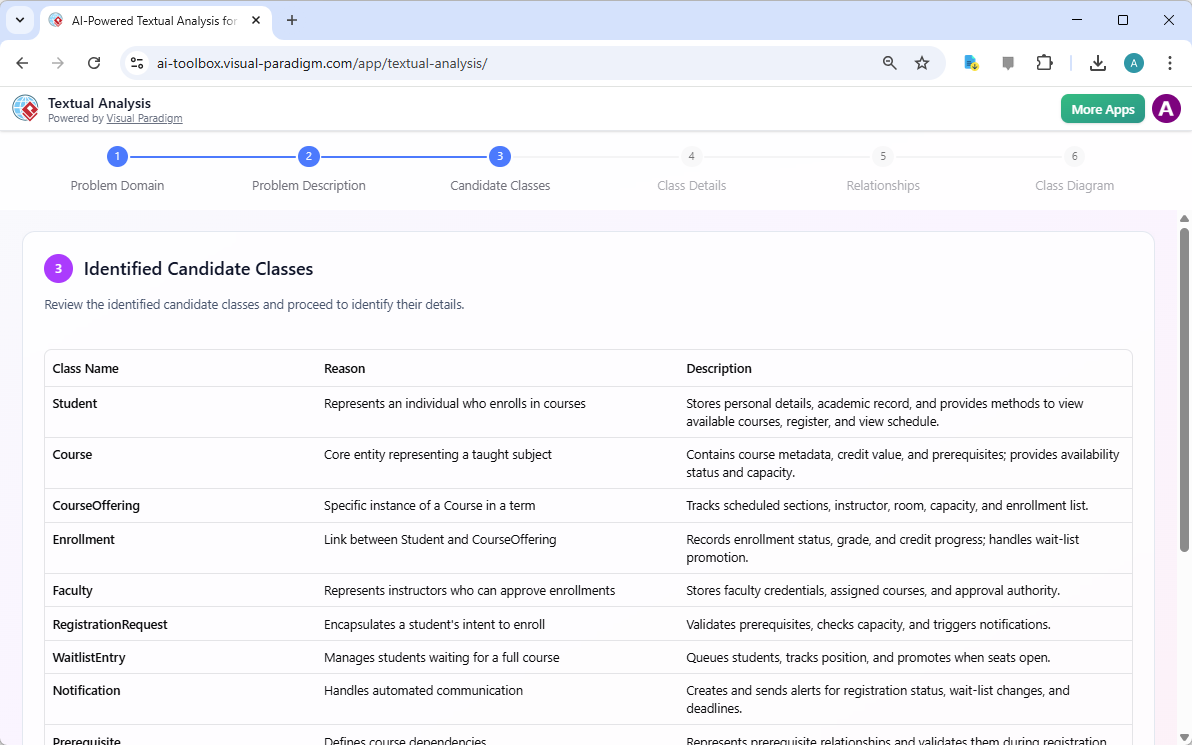Bookmark the page with the star icon
1192x745 pixels.
pyautogui.click(x=921, y=62)
